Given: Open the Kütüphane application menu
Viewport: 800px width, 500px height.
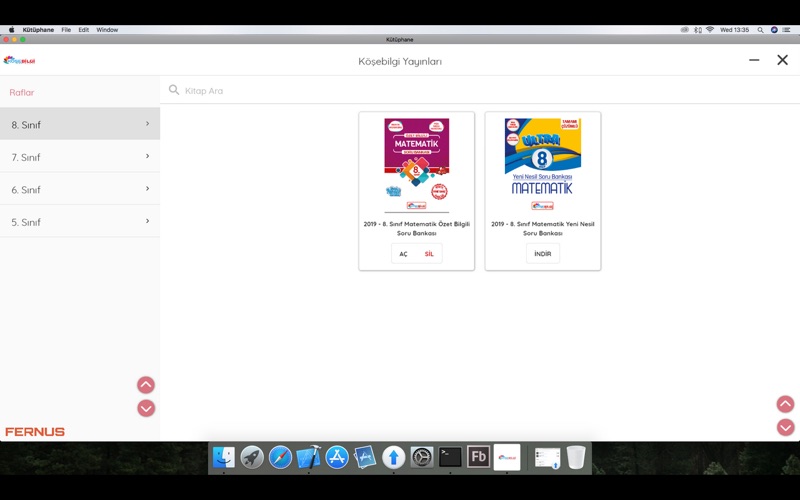Looking at the screenshot, I should [x=38, y=30].
